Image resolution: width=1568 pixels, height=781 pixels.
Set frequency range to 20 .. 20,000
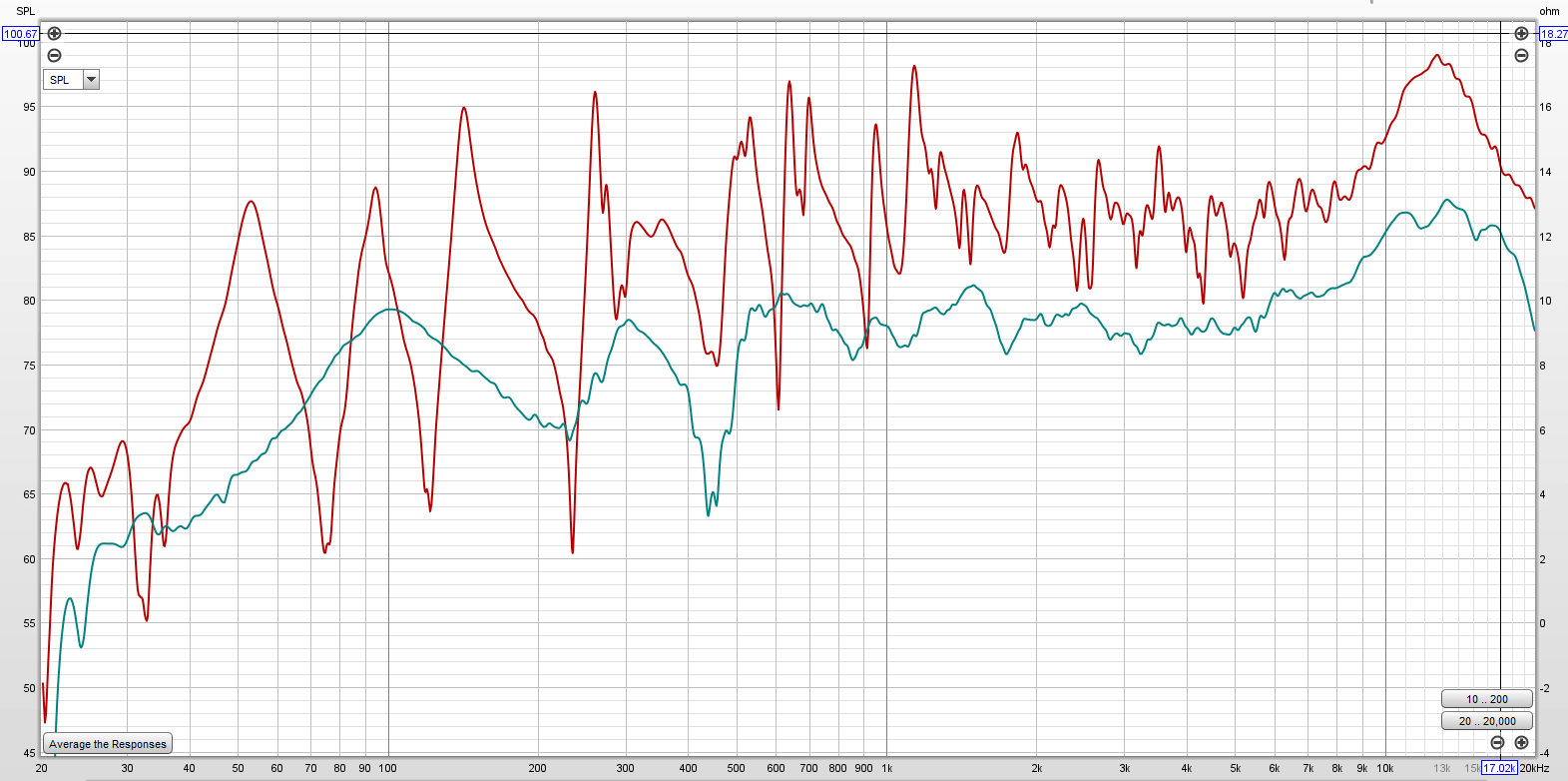pyautogui.click(x=1486, y=721)
